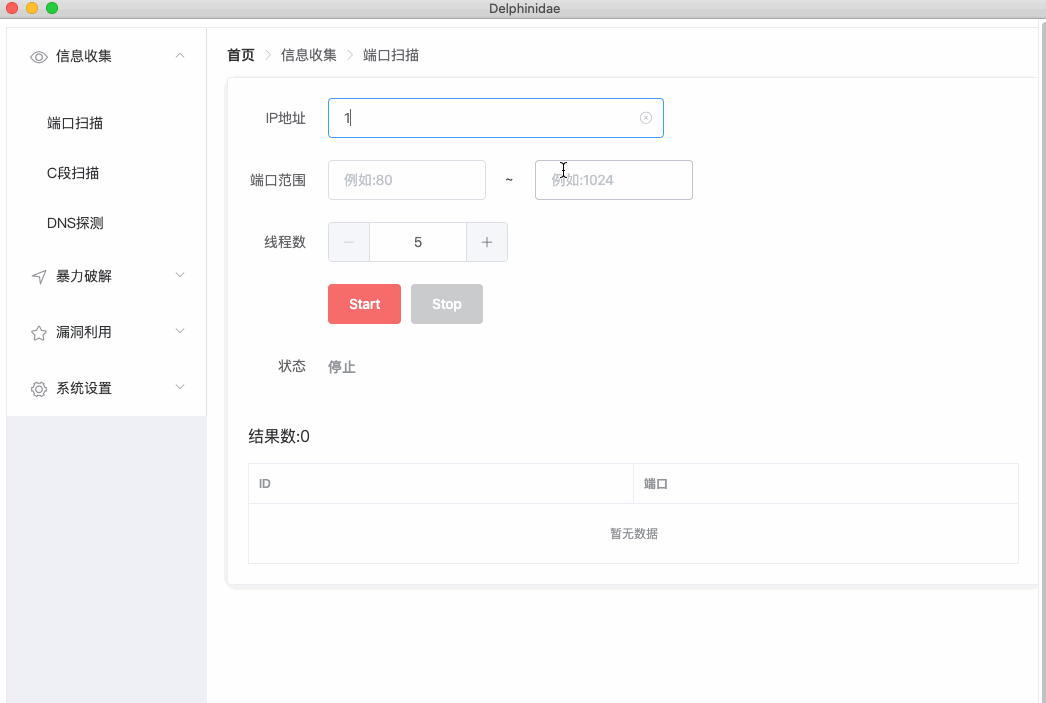Click the paper-plane icon beside 暴力破解

[39, 277]
